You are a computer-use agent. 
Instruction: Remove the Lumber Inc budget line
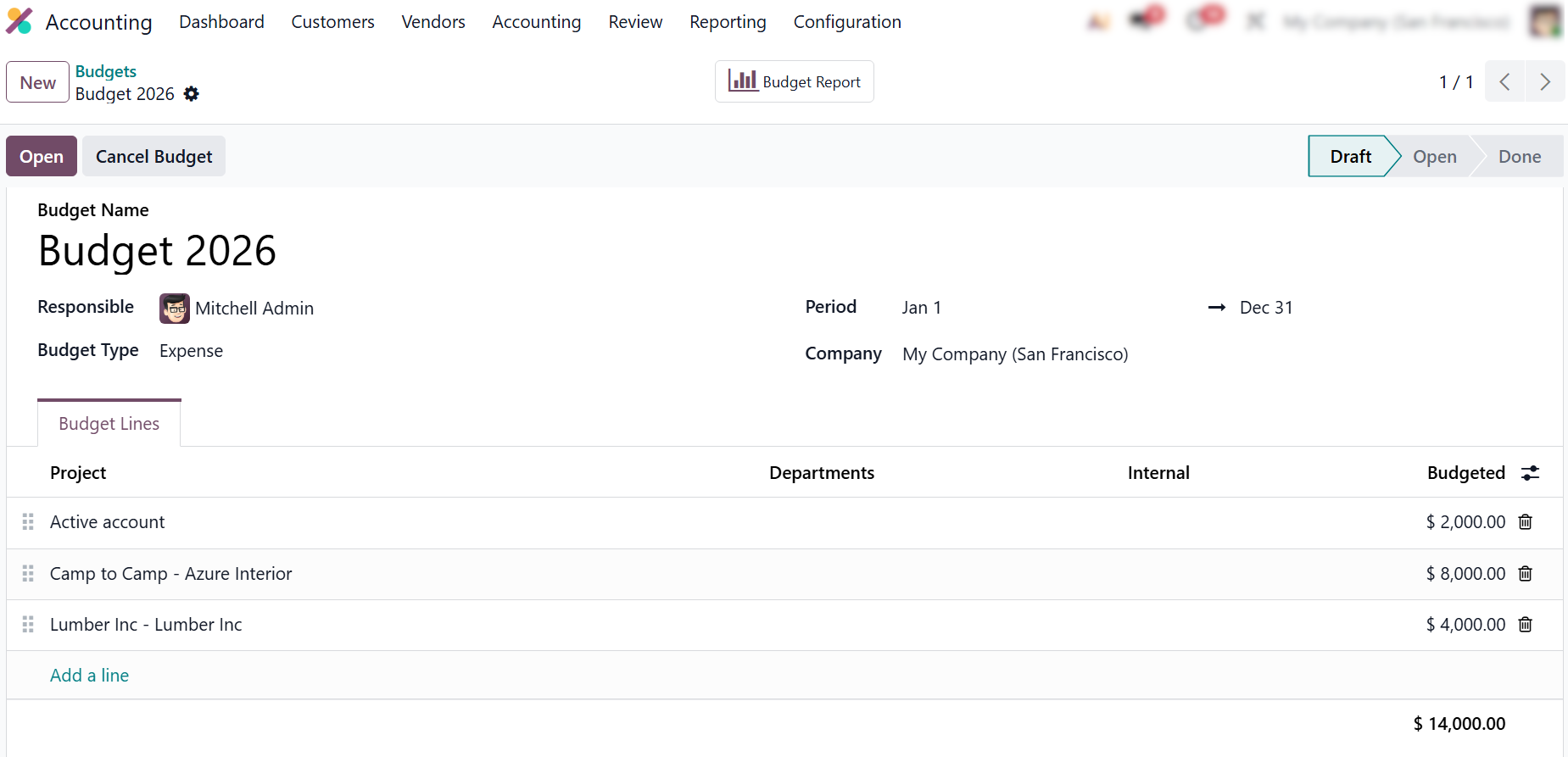1525,625
